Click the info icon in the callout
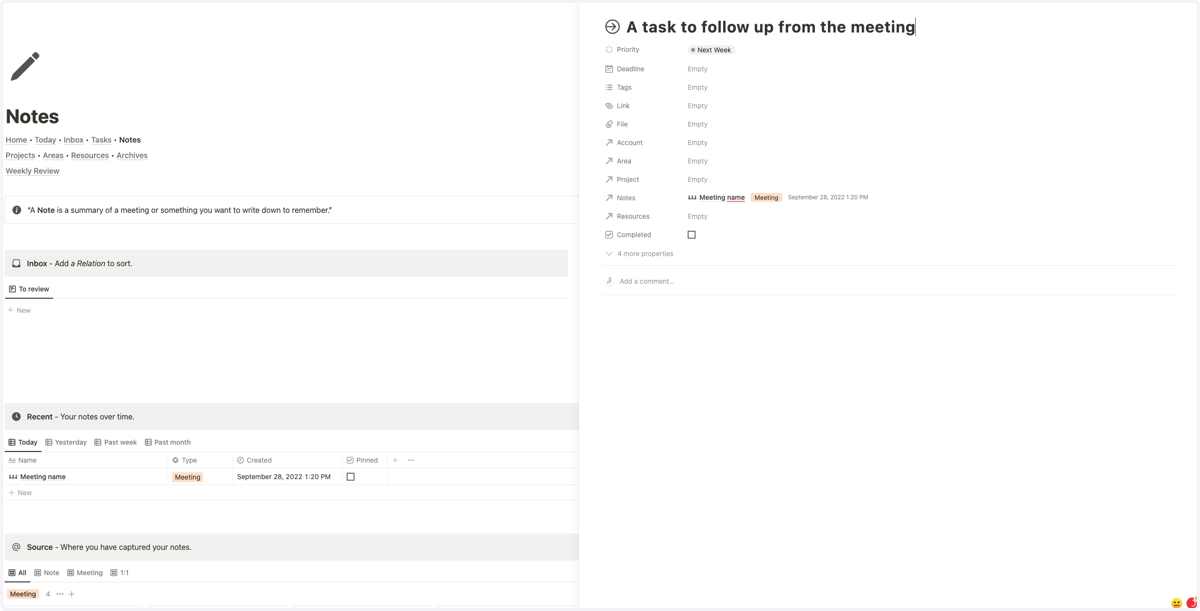This screenshot has width=1200, height=611. 16,210
